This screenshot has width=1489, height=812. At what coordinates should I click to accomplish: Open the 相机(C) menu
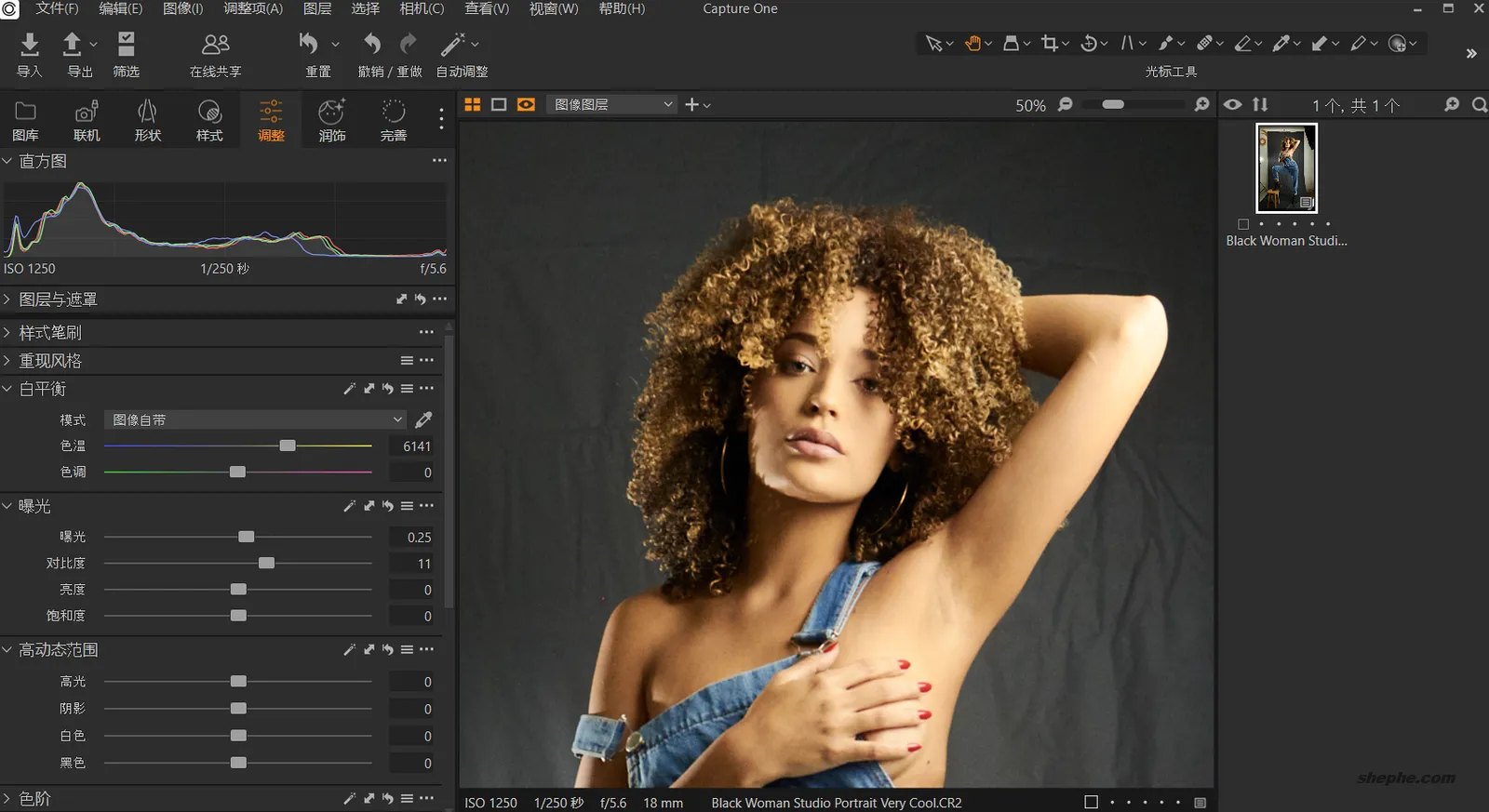pos(422,8)
